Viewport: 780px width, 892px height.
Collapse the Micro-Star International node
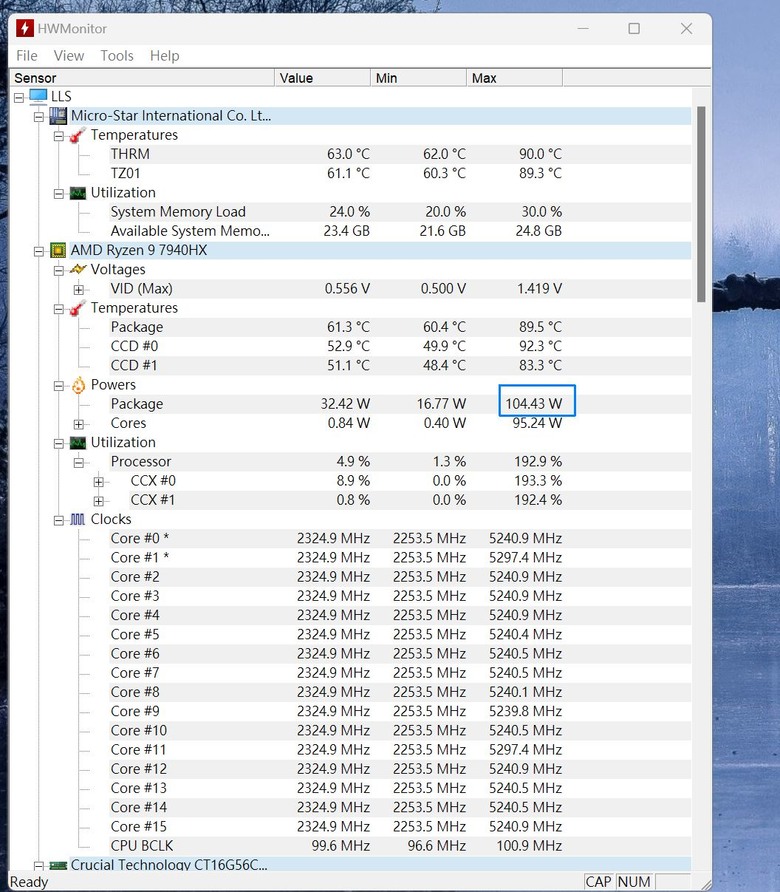point(39,117)
